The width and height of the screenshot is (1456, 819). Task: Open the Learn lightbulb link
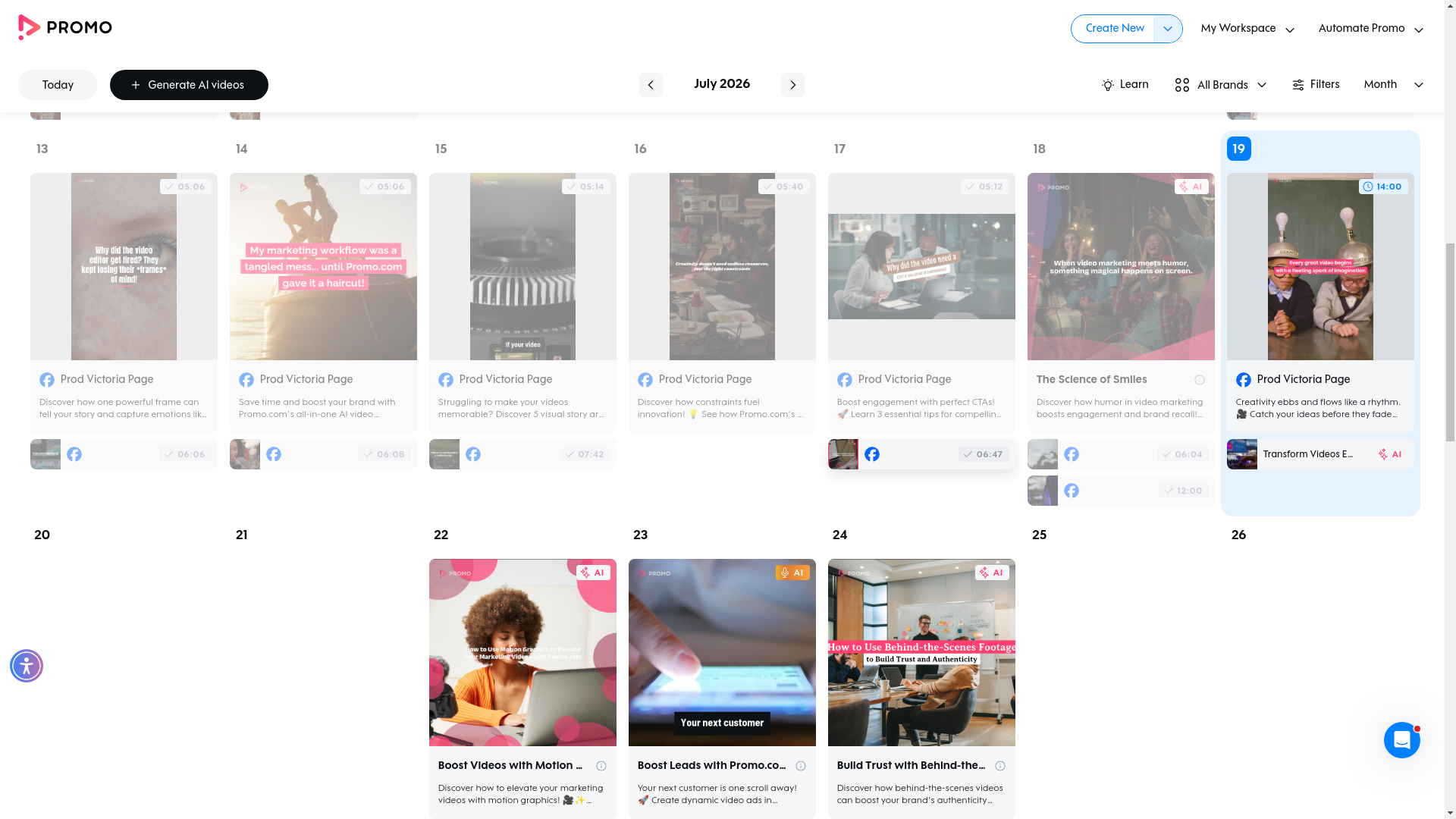tap(1125, 85)
